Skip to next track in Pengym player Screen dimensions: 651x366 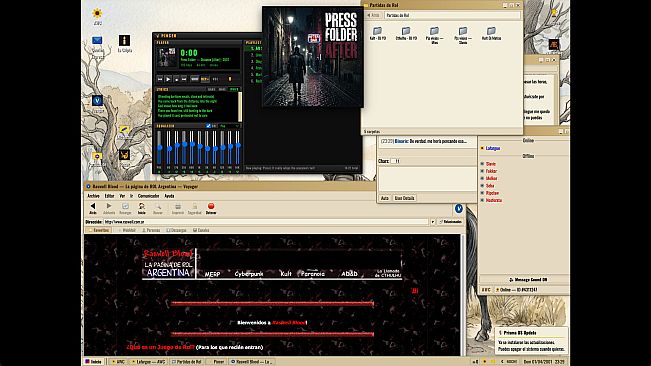(x=184, y=79)
